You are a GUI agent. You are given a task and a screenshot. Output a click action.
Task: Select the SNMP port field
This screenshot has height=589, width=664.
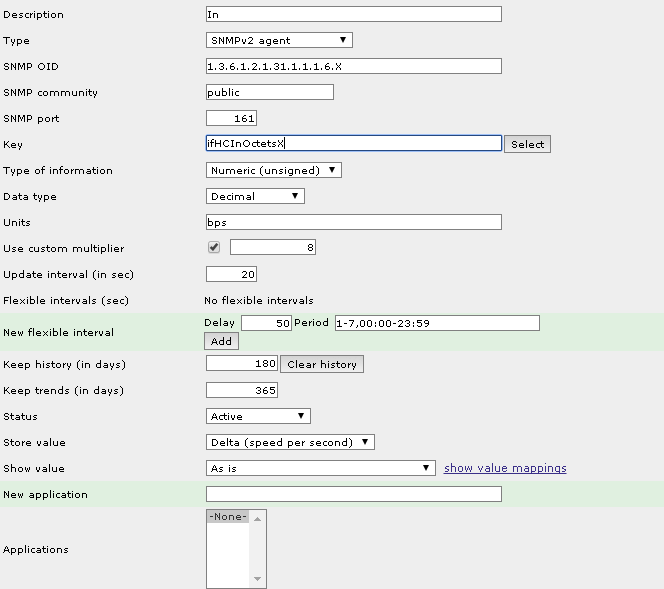click(x=231, y=119)
